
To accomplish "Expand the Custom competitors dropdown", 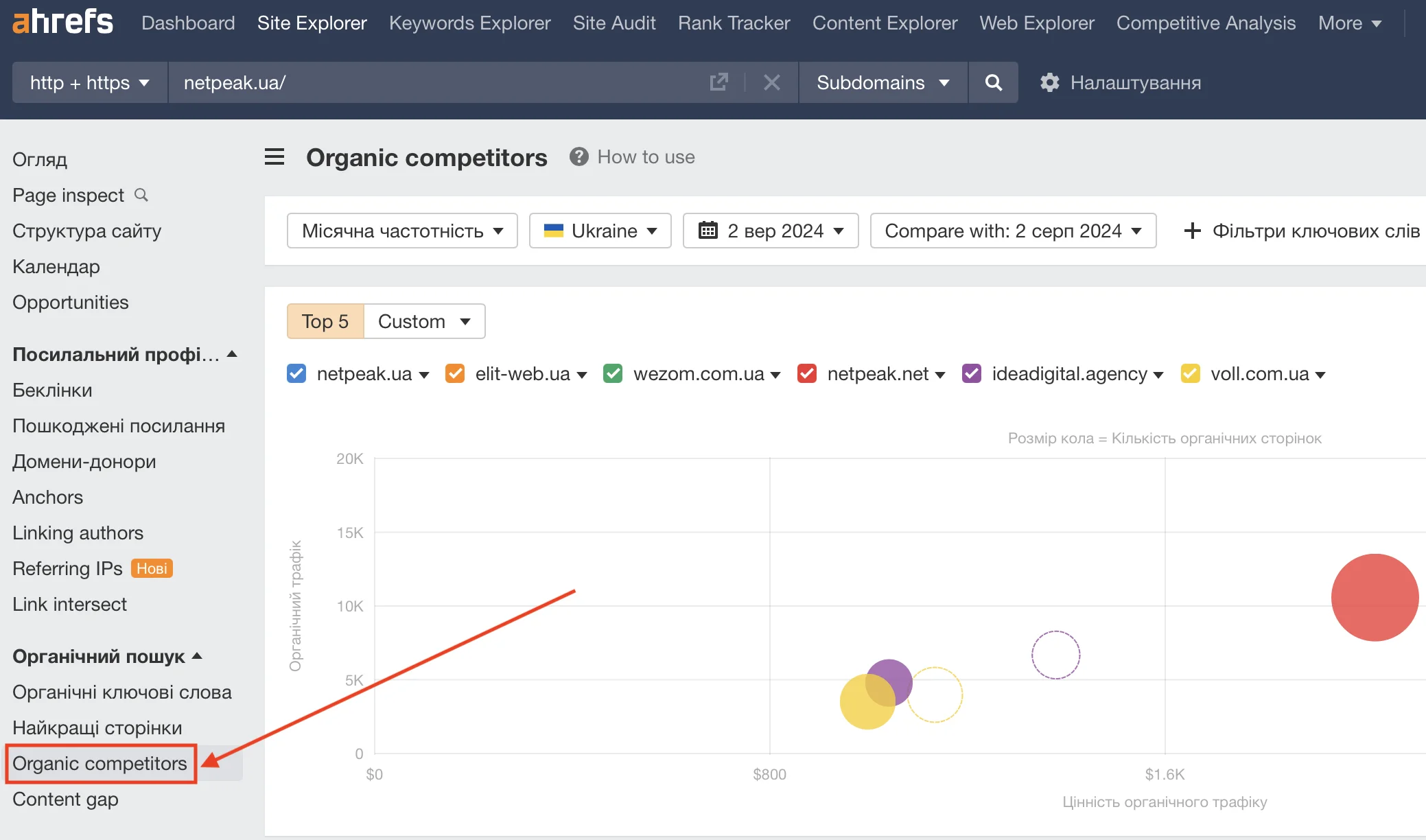I will tap(424, 321).
